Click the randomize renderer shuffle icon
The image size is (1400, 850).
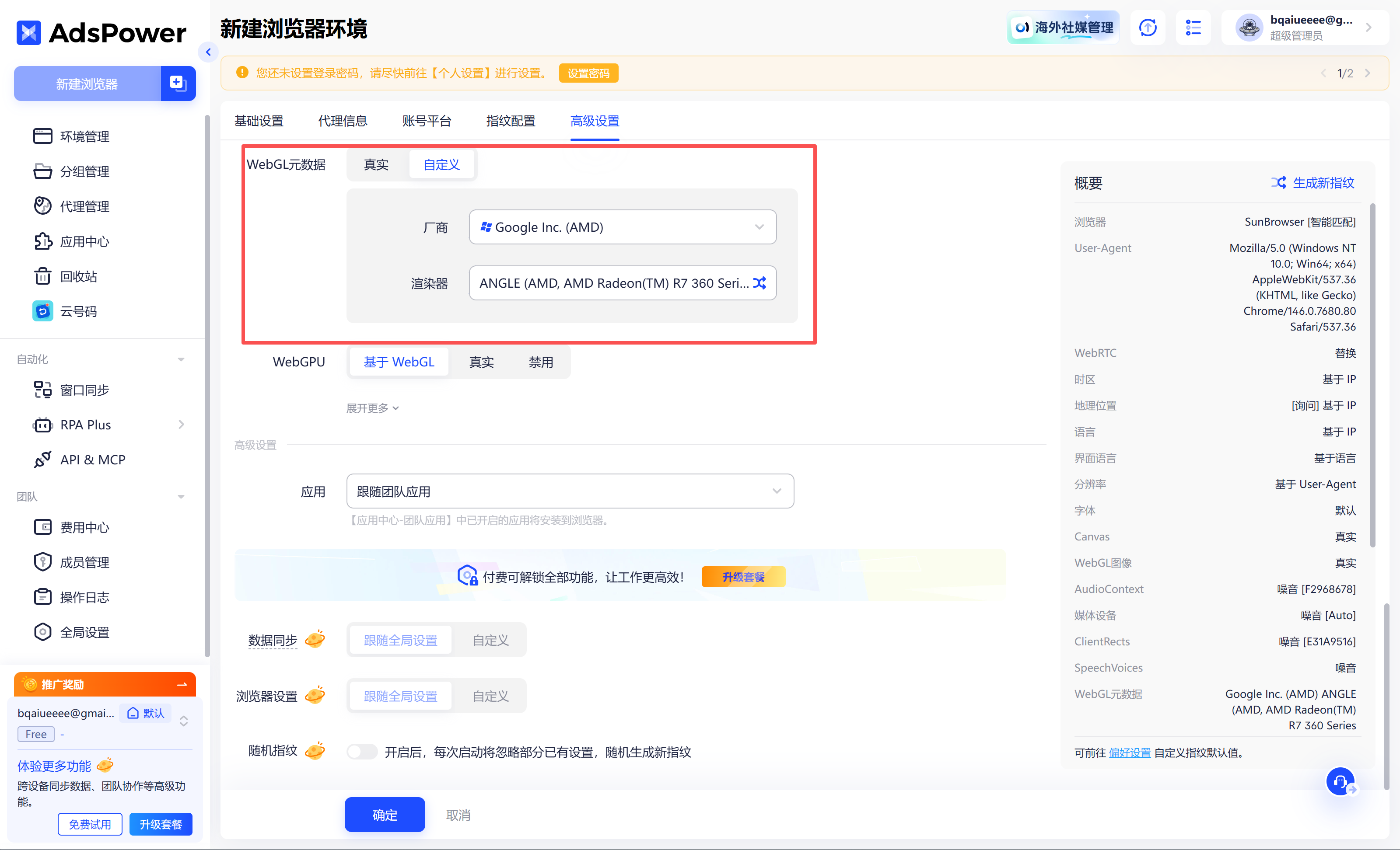[x=759, y=283]
